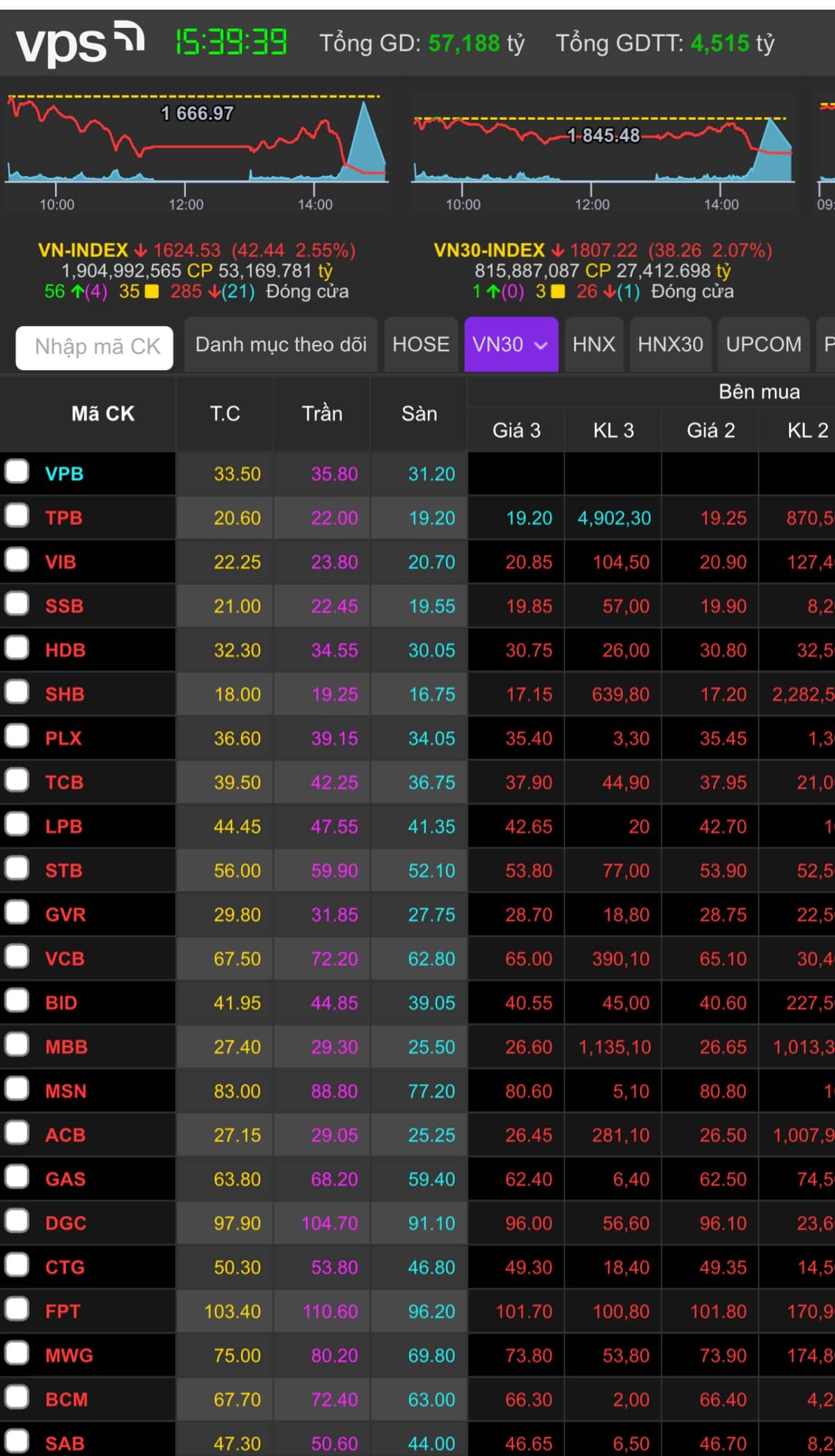
Task: Sort by the Trần column header
Action: 321,413
